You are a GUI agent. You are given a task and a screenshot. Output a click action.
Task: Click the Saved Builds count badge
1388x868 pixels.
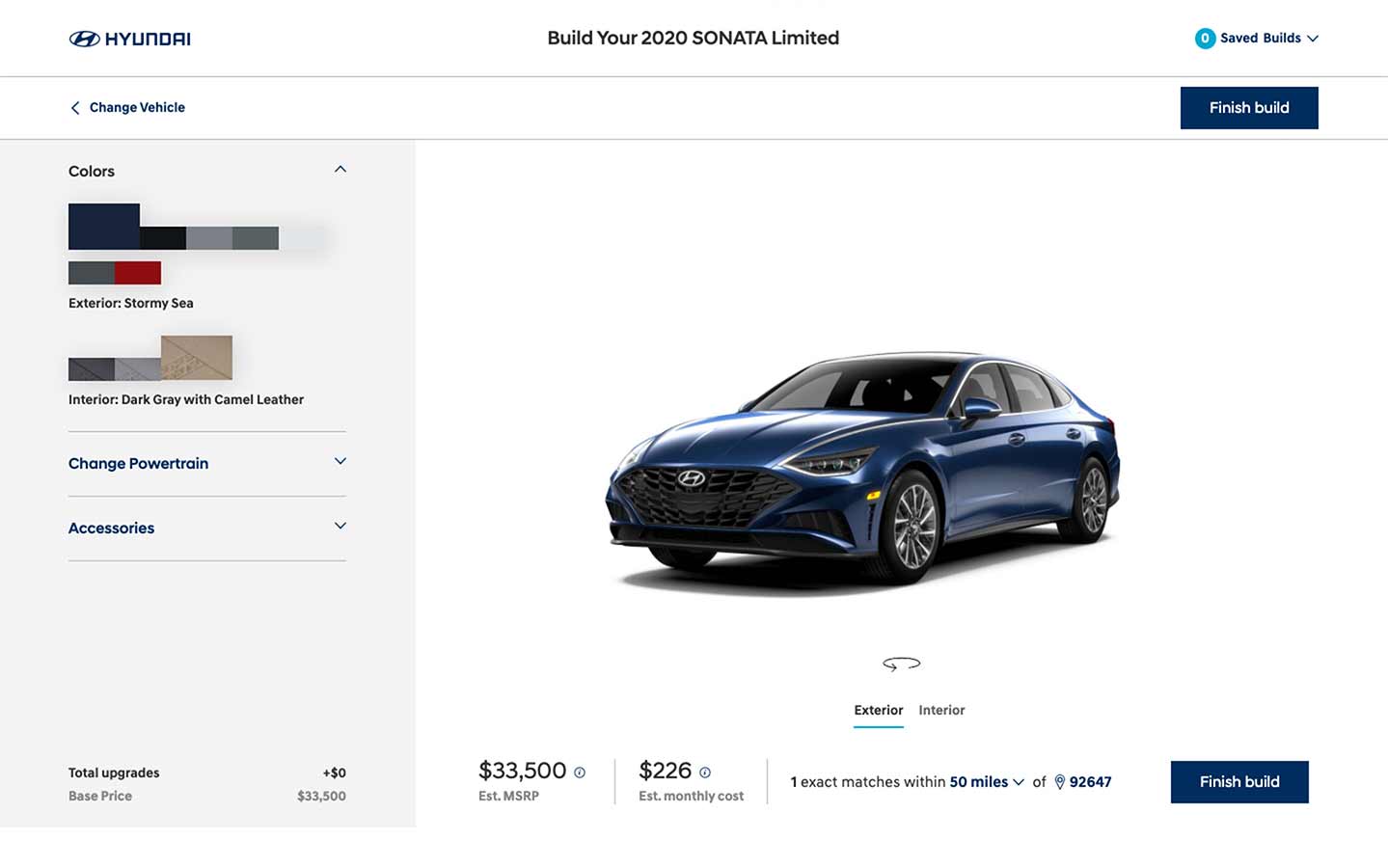[1205, 39]
